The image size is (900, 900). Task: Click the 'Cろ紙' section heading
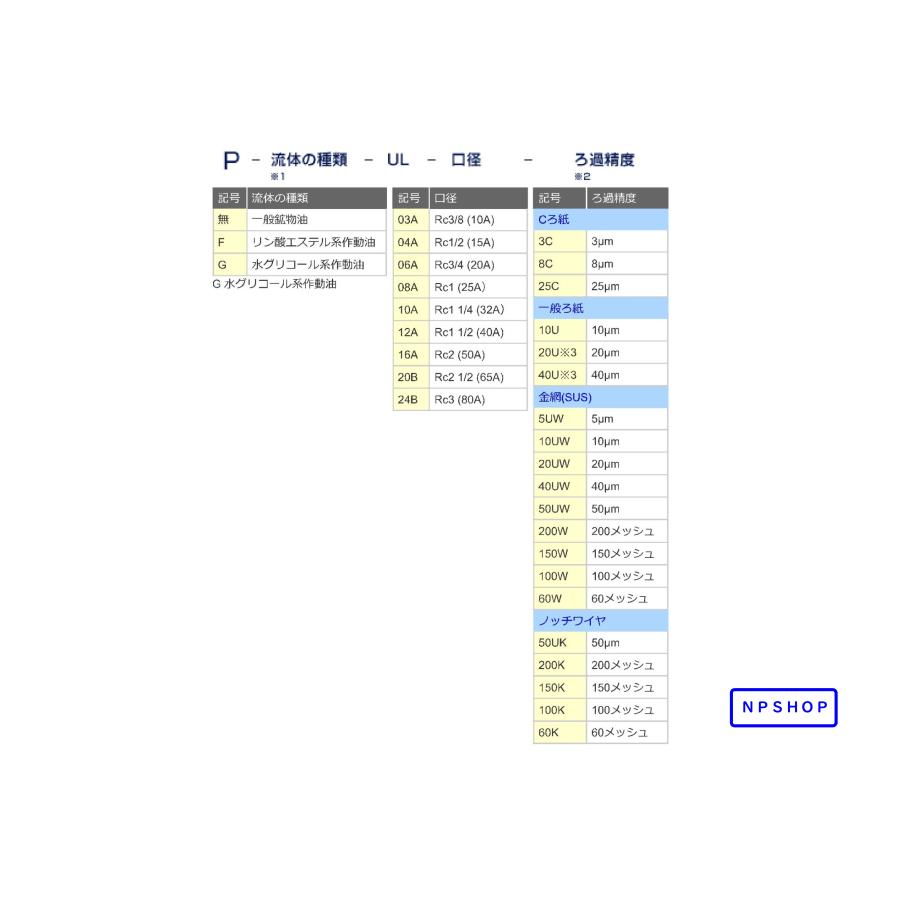[x=600, y=219]
